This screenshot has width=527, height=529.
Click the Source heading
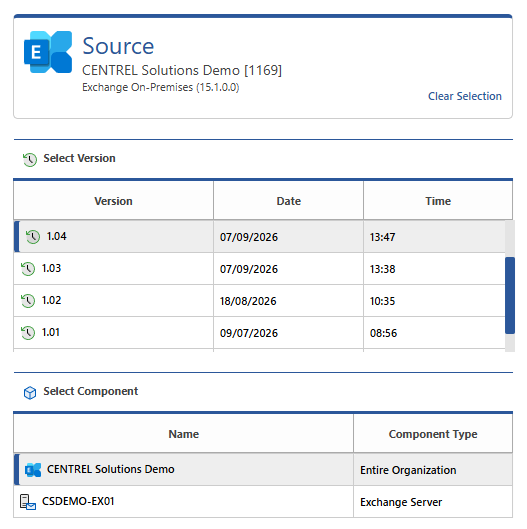tap(118, 46)
